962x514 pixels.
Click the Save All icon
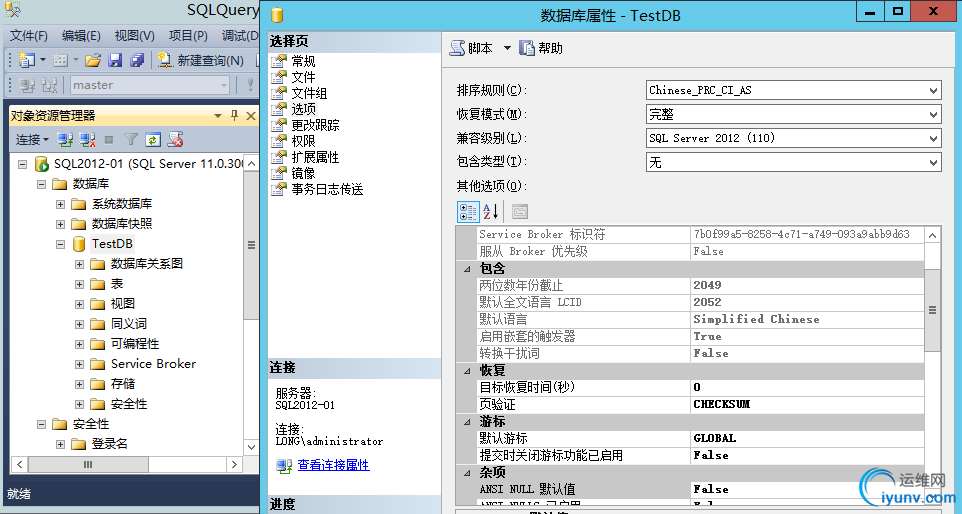point(137,60)
